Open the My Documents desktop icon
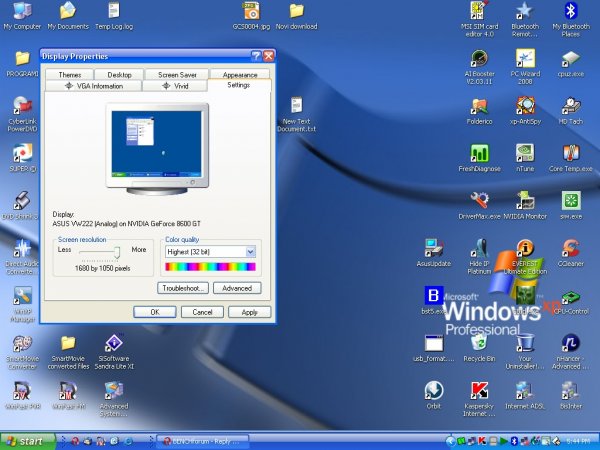600x450 pixels. [68, 16]
